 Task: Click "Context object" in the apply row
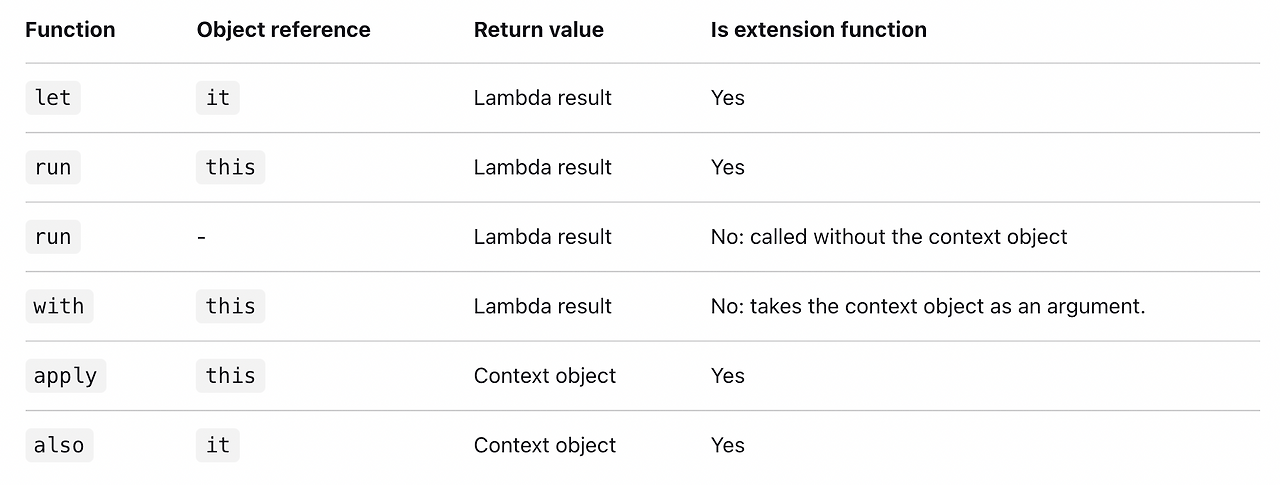tap(545, 376)
